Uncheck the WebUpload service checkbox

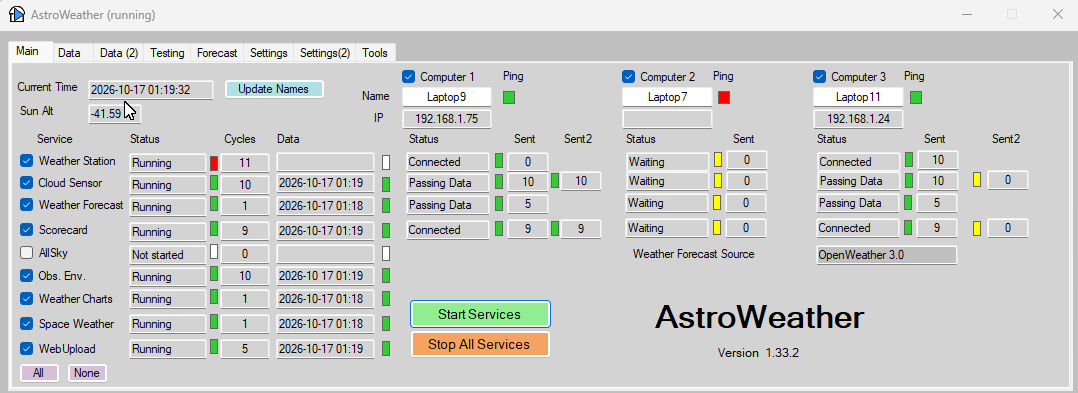click(x=27, y=348)
